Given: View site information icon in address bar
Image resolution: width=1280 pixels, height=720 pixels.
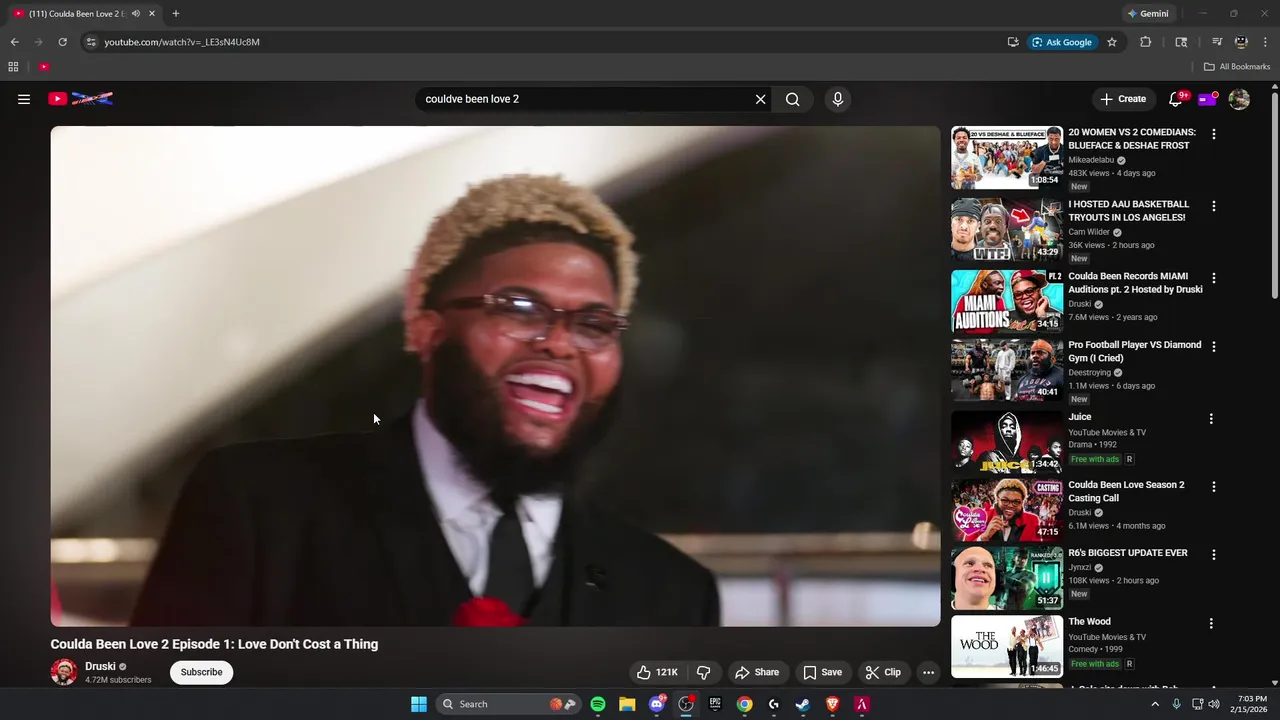Looking at the screenshot, I should (91, 42).
